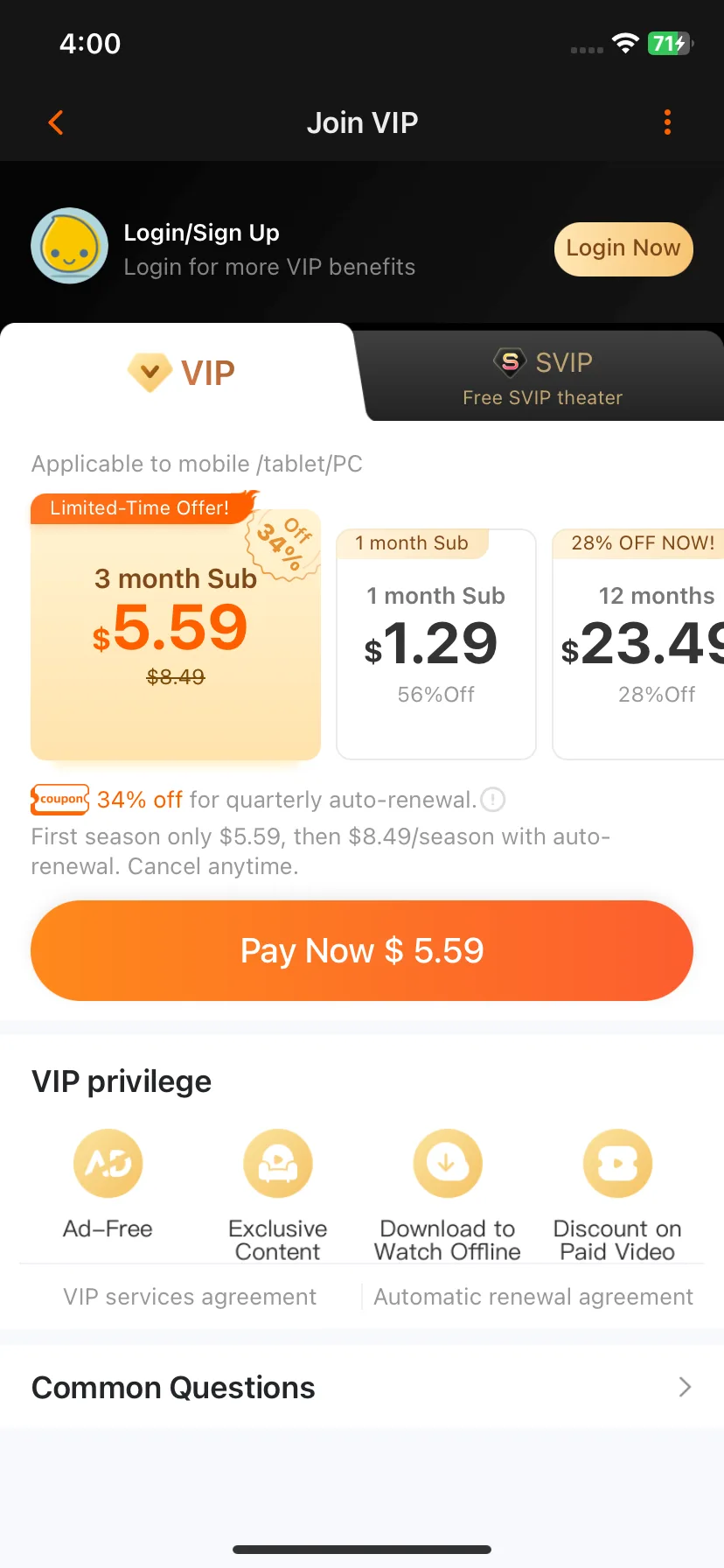Click the Login Now button
724x1568 pixels.
(623, 249)
